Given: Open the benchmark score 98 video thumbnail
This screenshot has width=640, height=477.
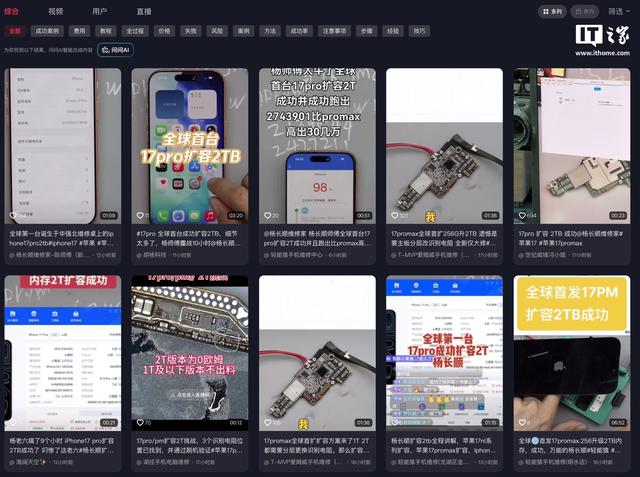Looking at the screenshot, I should pyautogui.click(x=317, y=146).
